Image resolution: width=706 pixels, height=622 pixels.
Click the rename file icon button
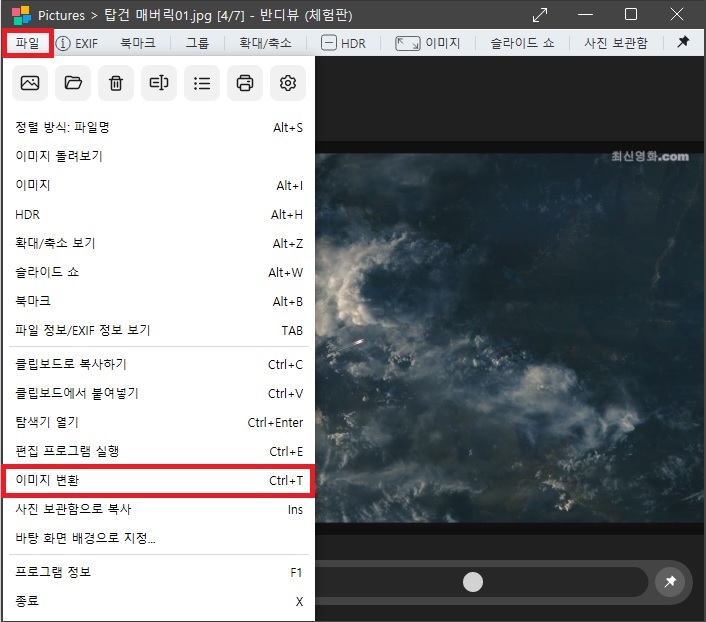159,83
